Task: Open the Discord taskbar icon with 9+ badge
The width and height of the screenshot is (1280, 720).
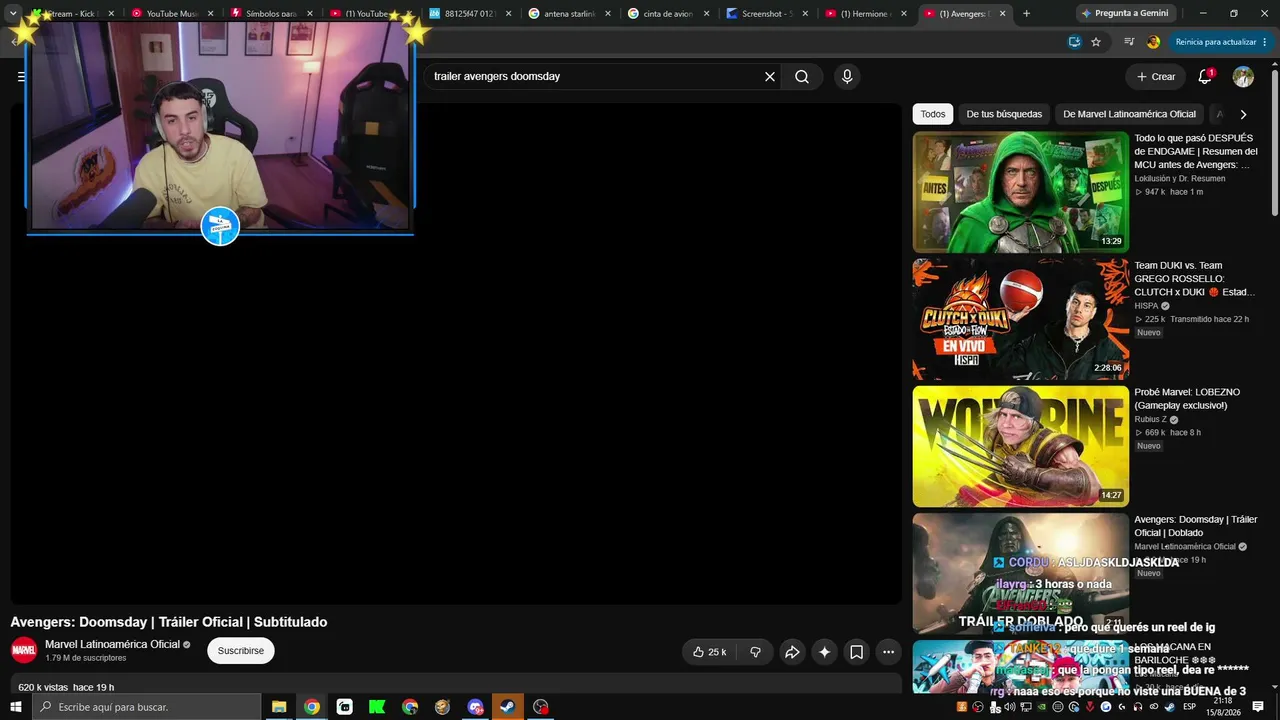Action: click(x=475, y=707)
